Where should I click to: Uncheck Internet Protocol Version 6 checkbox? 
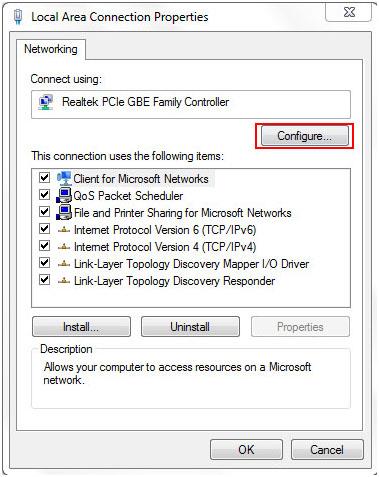pos(44,229)
